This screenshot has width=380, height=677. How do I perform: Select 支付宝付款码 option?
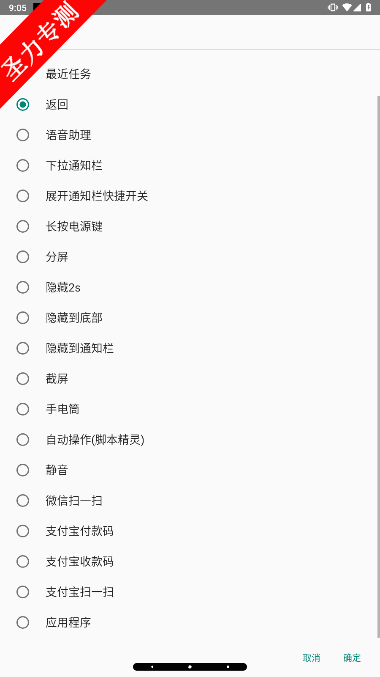(188, 531)
